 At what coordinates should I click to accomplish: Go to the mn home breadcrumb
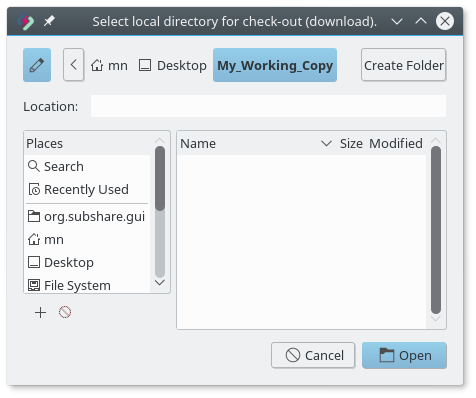coord(109,65)
